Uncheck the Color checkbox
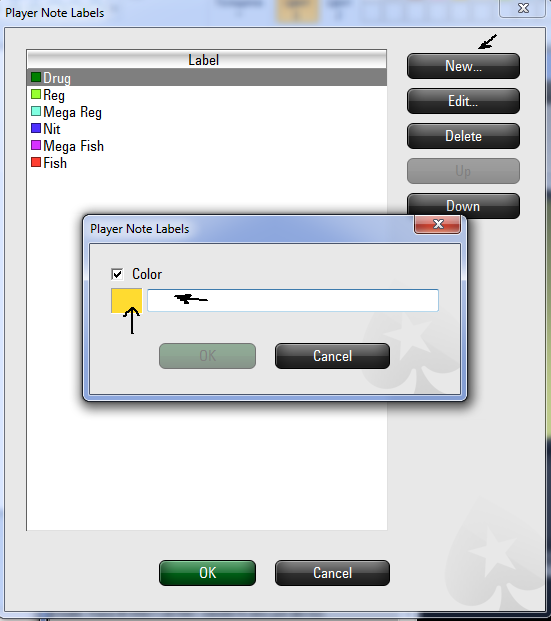The image size is (551, 621). pyautogui.click(x=117, y=274)
